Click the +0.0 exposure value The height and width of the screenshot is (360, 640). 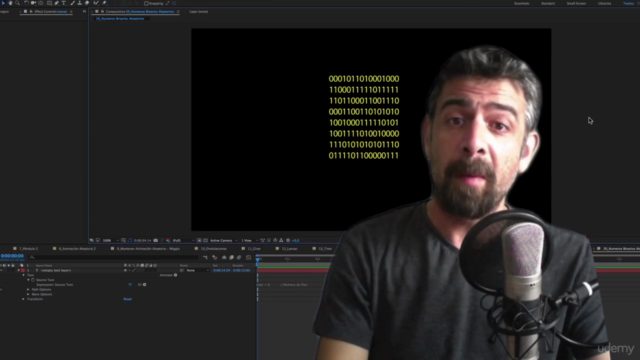(296, 240)
